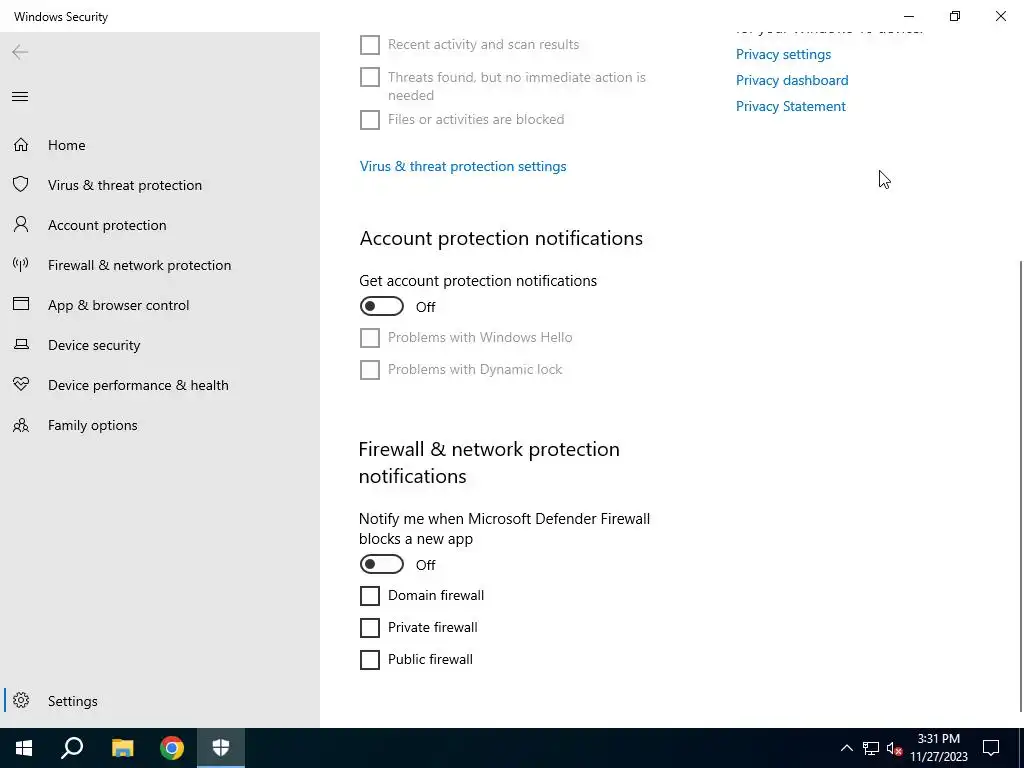The width and height of the screenshot is (1024, 768).
Task: Open the Windows Start menu
Action: [x=24, y=748]
